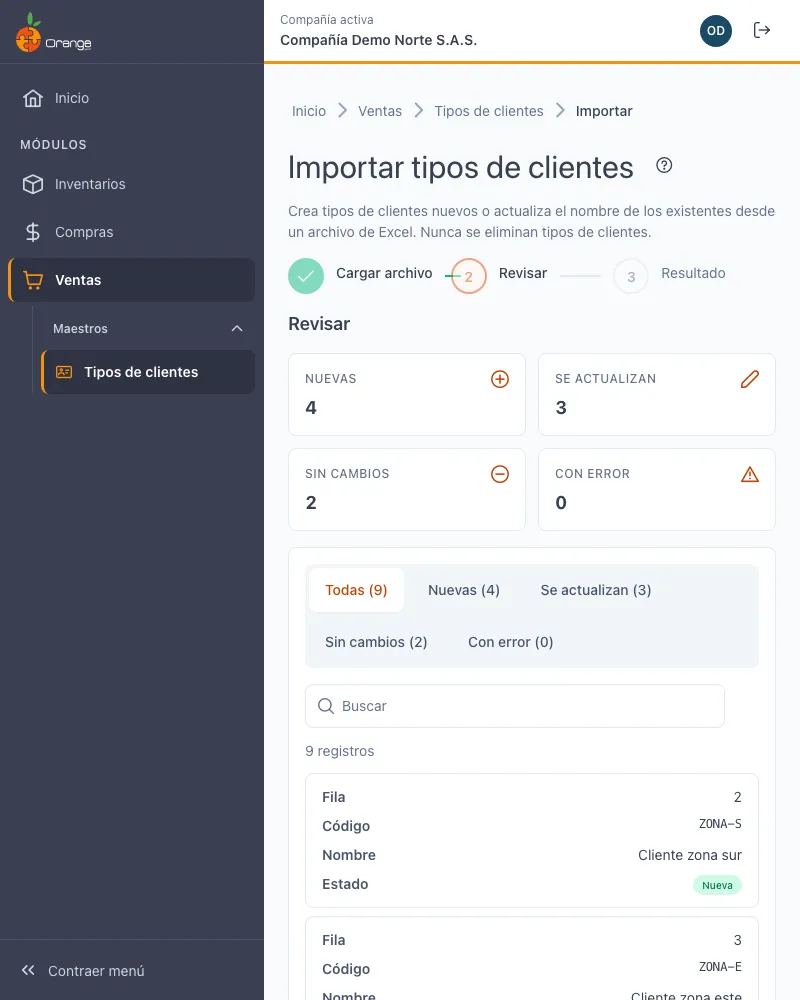Click Se actualizan card count 3
Image resolution: width=800 pixels, height=1000 pixels.
click(x=561, y=408)
